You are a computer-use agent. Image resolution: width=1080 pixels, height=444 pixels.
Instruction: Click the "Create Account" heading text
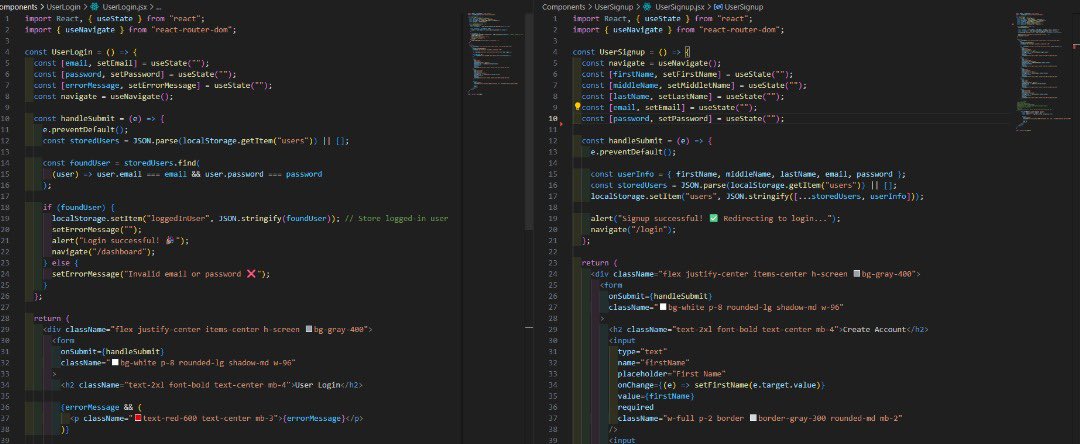pyautogui.click(x=873, y=330)
